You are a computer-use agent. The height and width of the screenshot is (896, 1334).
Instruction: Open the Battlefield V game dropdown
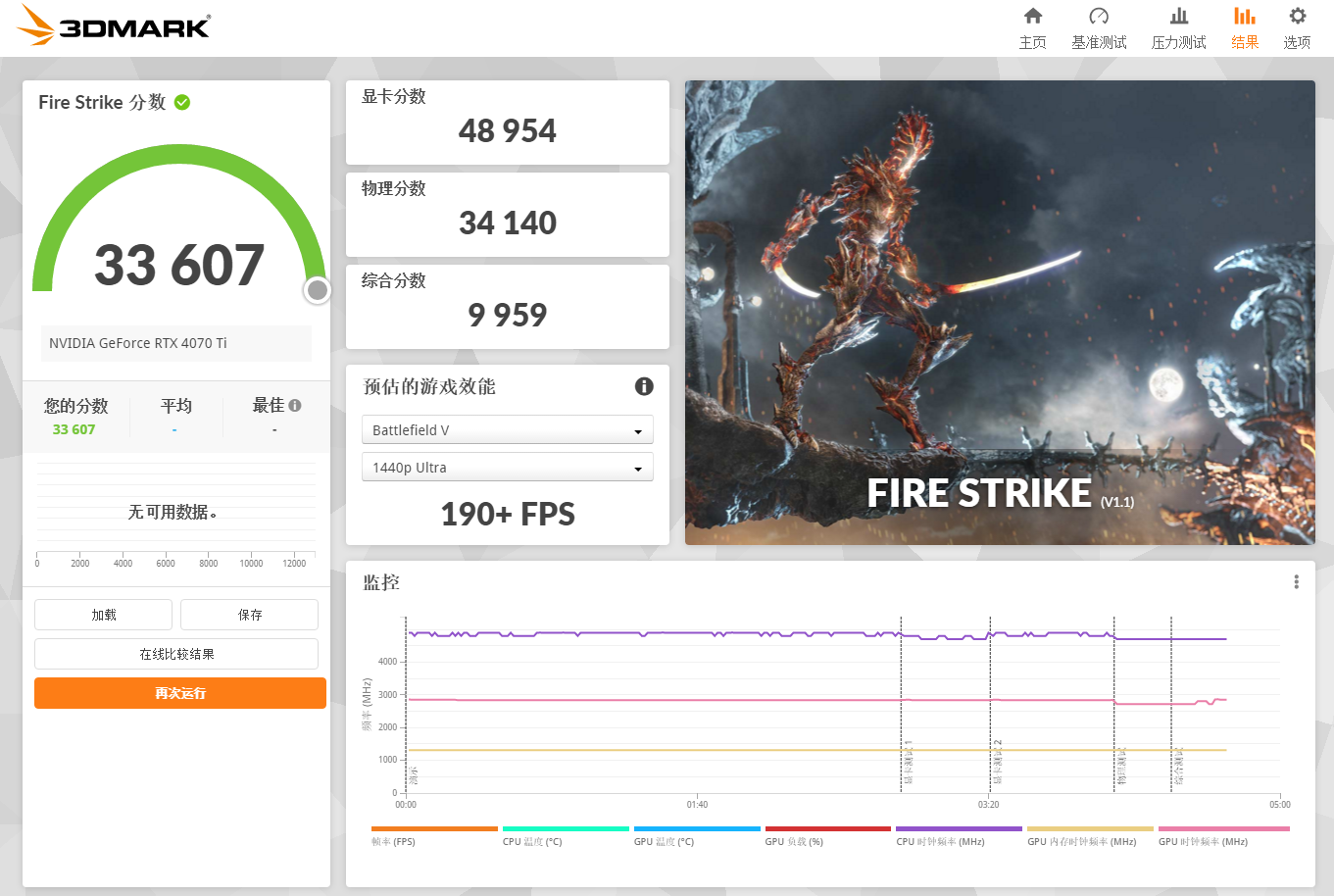(x=508, y=430)
